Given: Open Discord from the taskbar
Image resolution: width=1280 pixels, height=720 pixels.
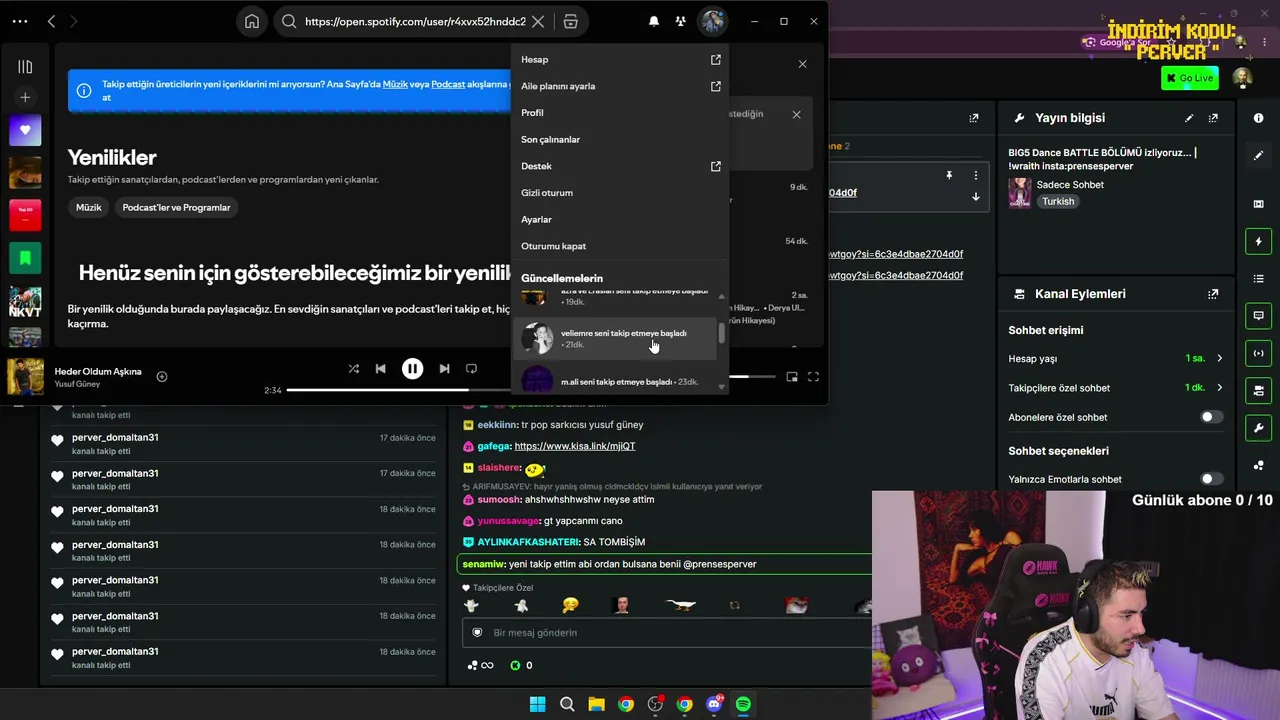Looking at the screenshot, I should [714, 704].
